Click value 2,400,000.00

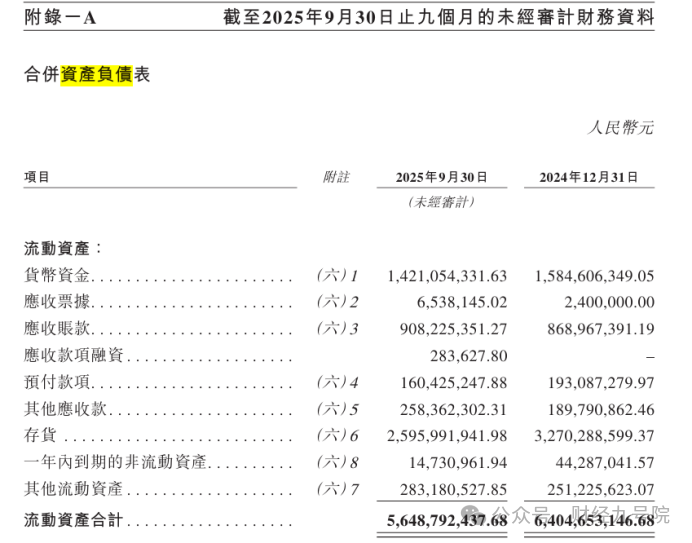point(609,303)
